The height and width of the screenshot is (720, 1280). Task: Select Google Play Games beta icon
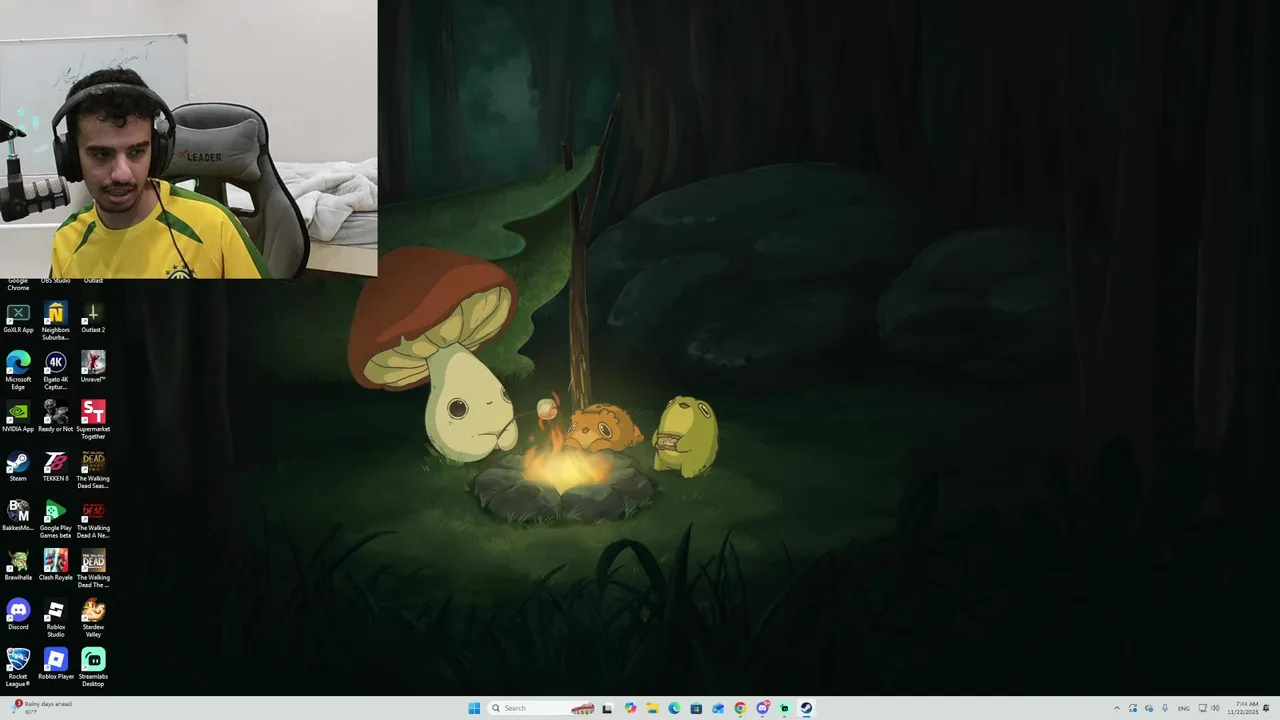[x=55, y=520]
